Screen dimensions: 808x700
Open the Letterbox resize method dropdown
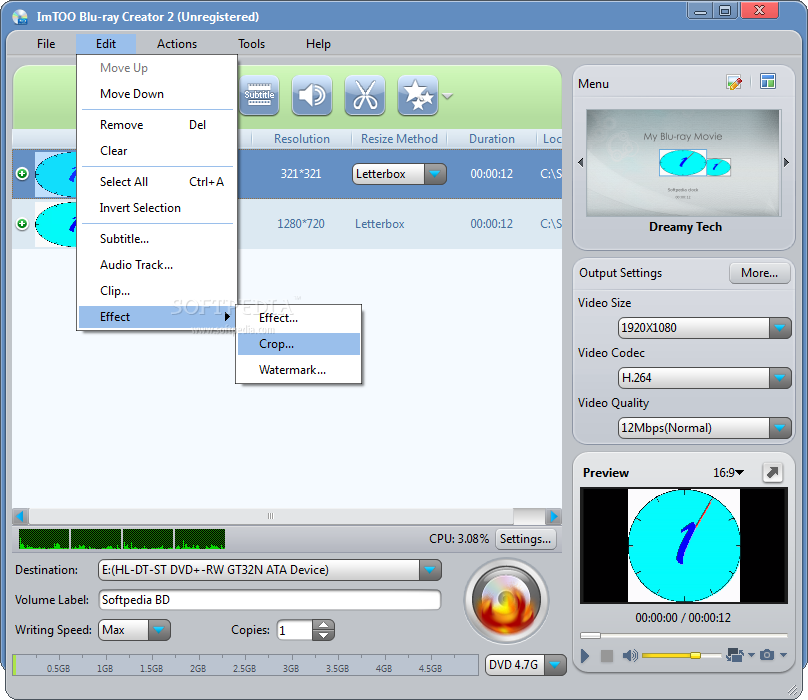point(435,174)
